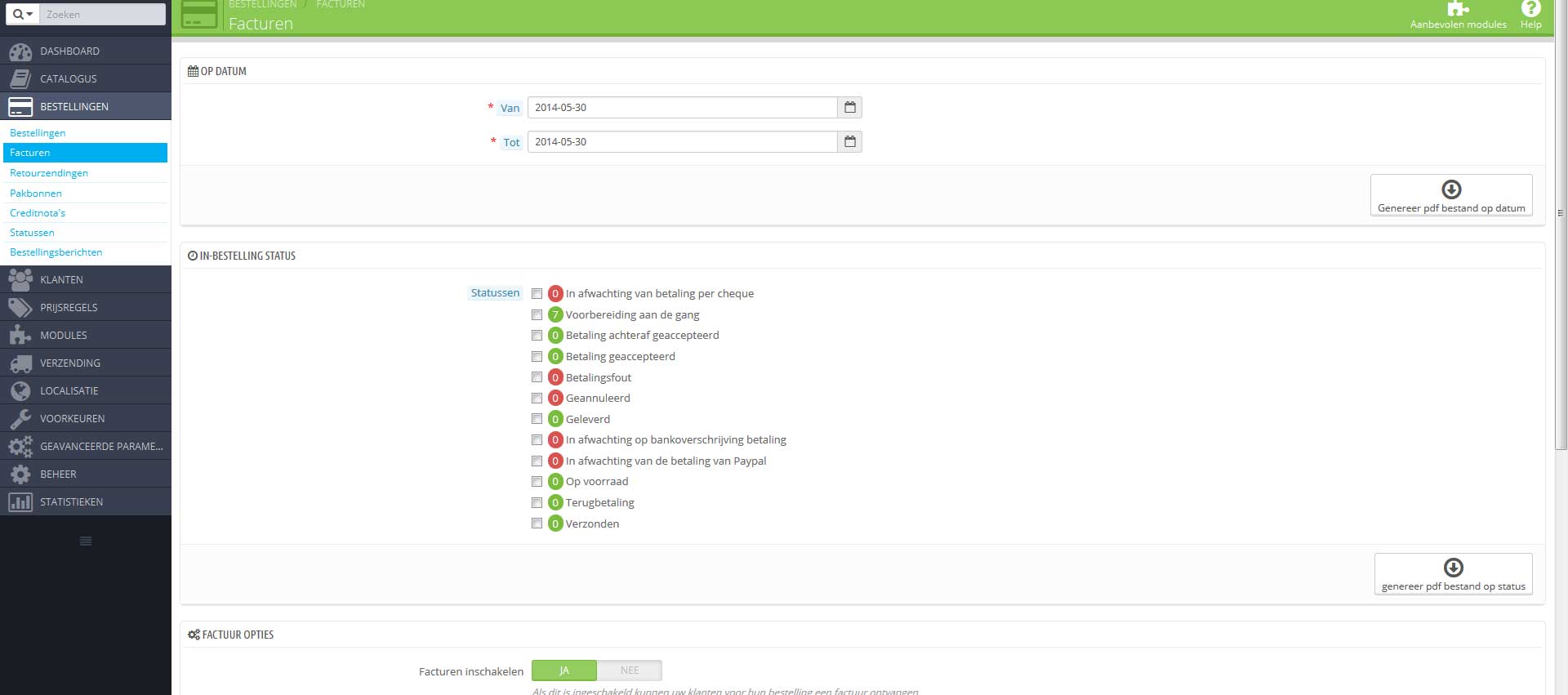Click the Beheer gear icon
1568x695 pixels.
click(20, 474)
